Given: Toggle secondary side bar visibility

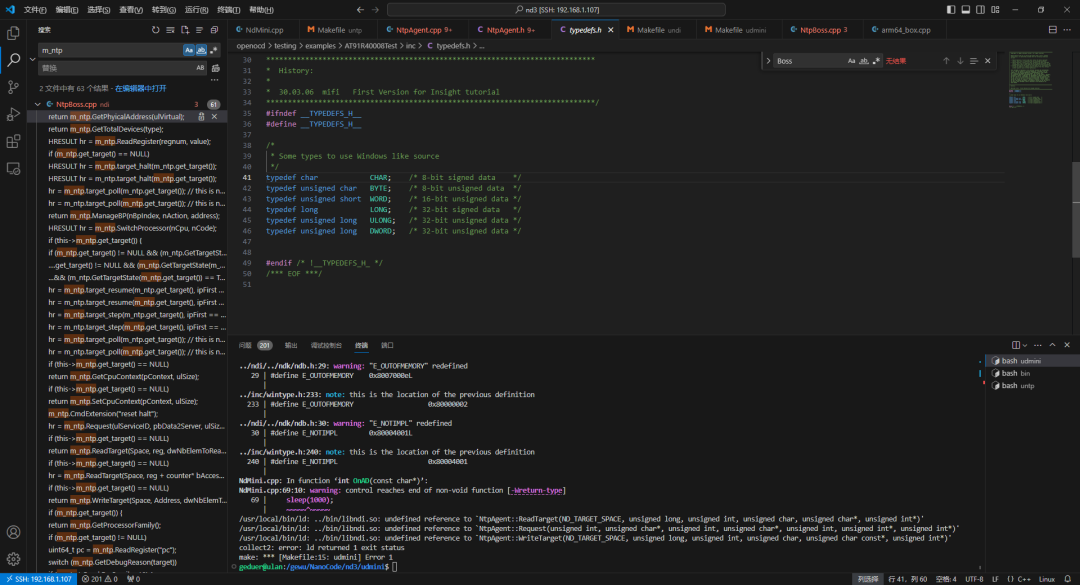Looking at the screenshot, I should coord(980,10).
